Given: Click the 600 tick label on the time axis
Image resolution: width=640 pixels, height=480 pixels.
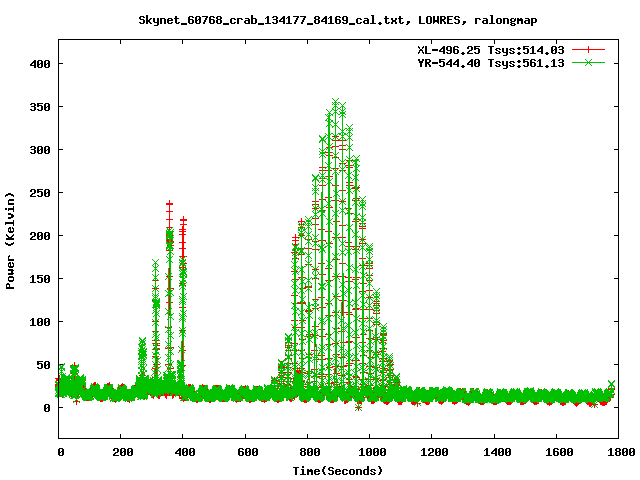Looking at the screenshot, I should (248, 452).
